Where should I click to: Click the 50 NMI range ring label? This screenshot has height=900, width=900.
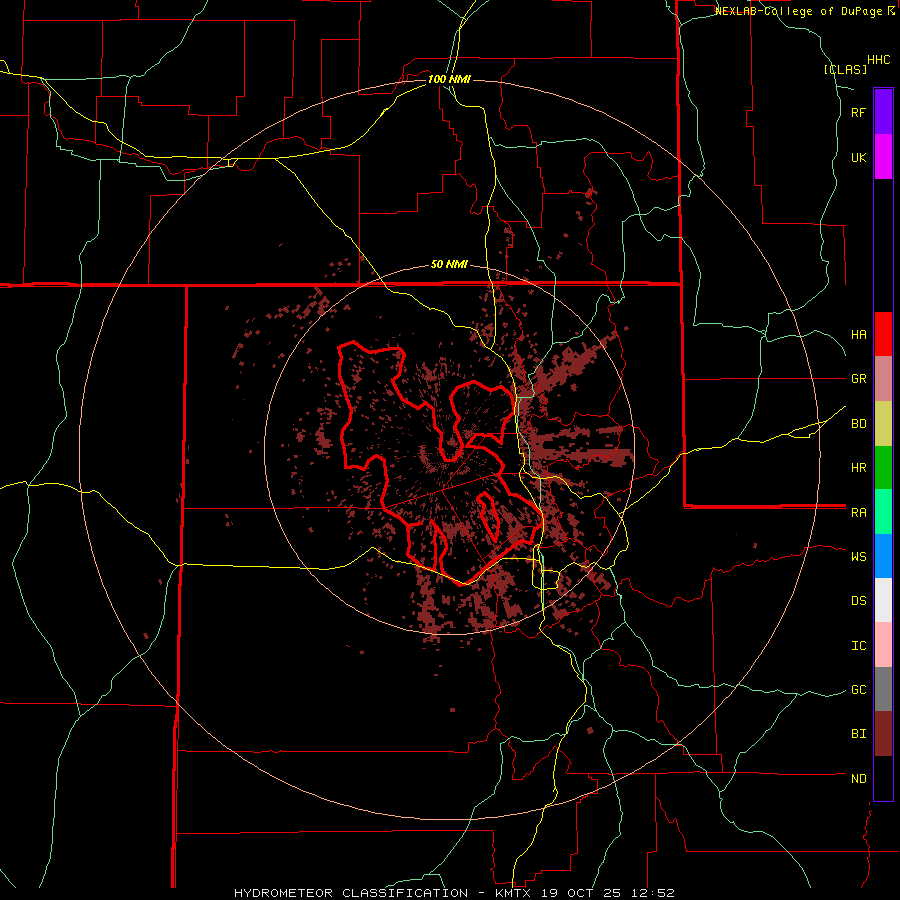pos(449,265)
